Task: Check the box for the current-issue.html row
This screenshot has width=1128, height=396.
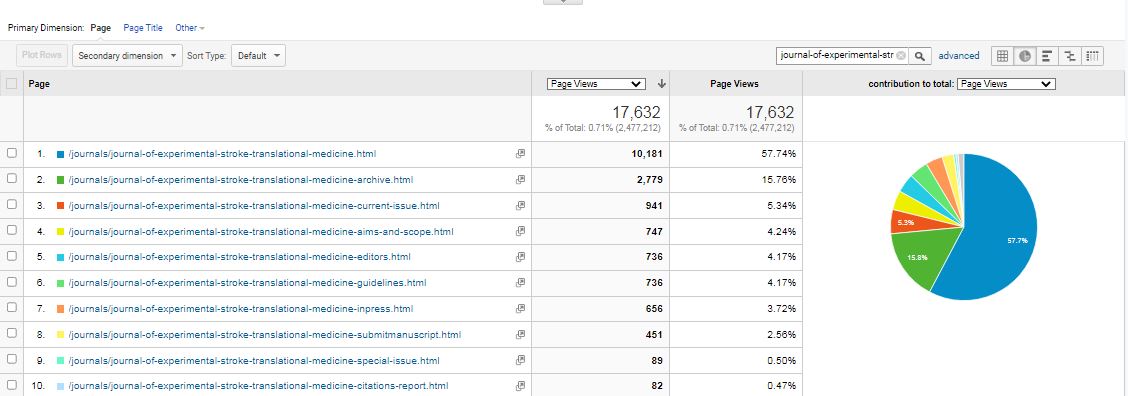Action: tap(12, 204)
